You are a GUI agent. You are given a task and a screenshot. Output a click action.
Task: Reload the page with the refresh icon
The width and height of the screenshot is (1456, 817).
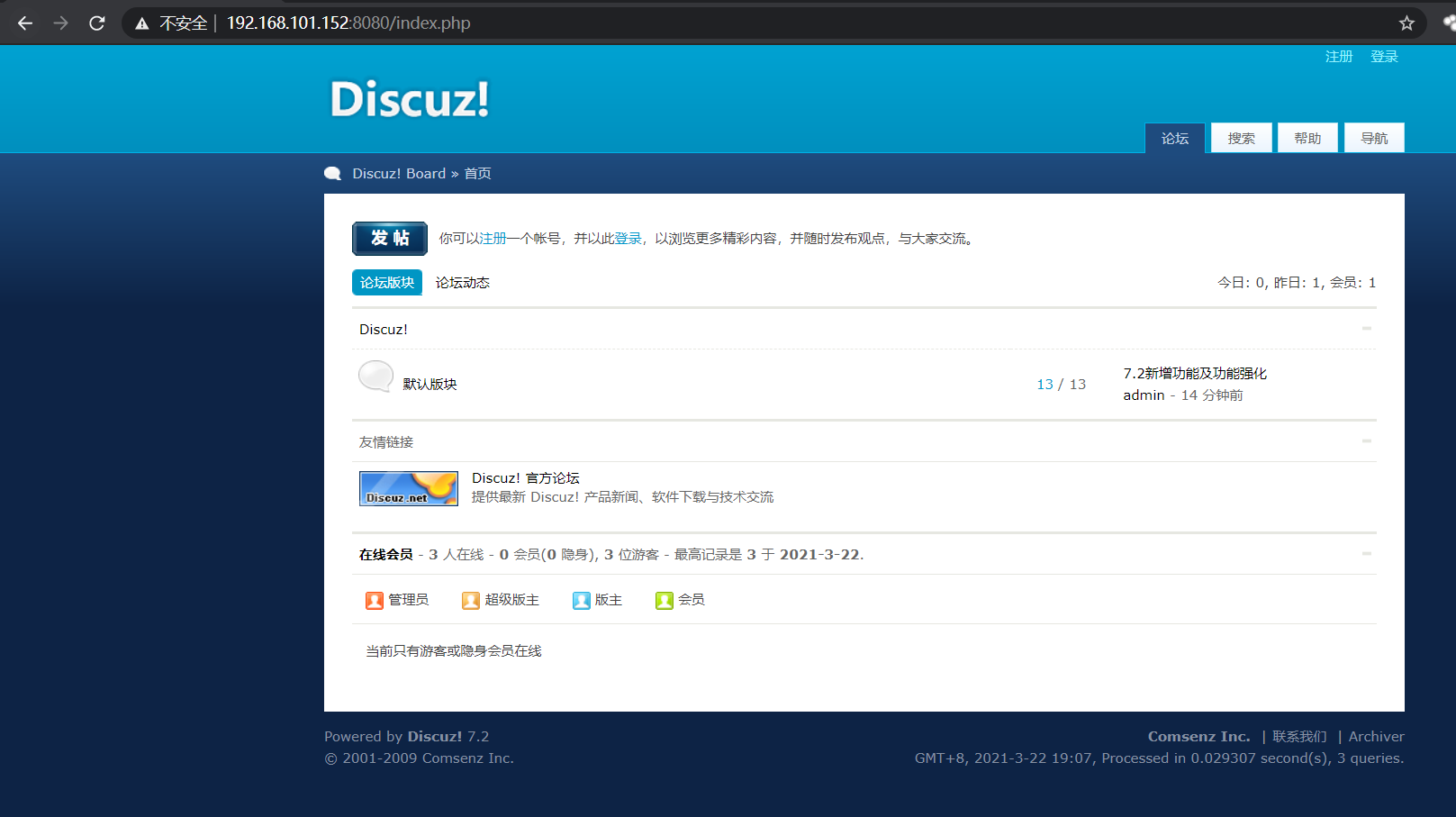(96, 23)
